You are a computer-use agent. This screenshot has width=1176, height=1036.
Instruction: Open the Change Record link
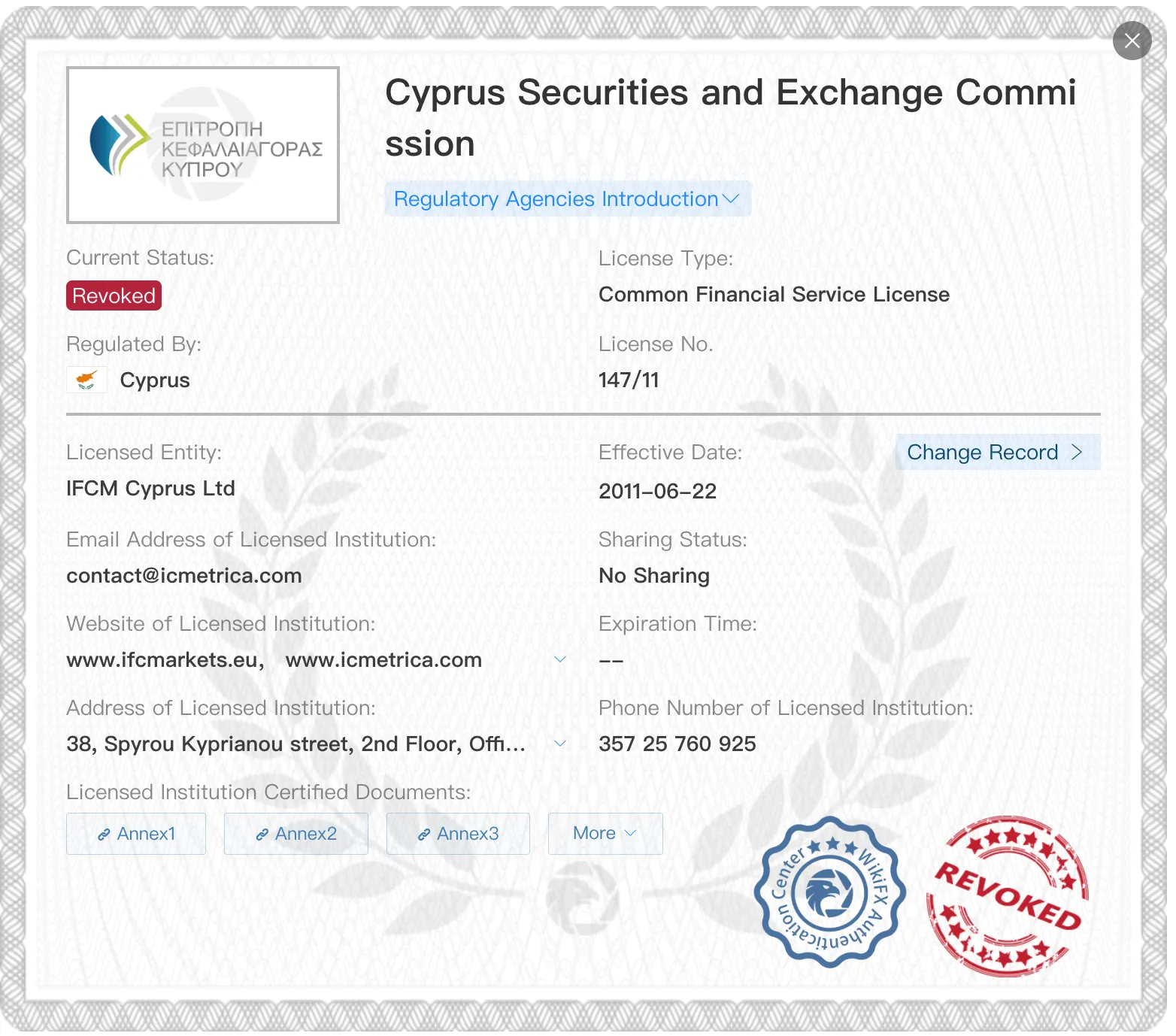pyautogui.click(x=997, y=452)
